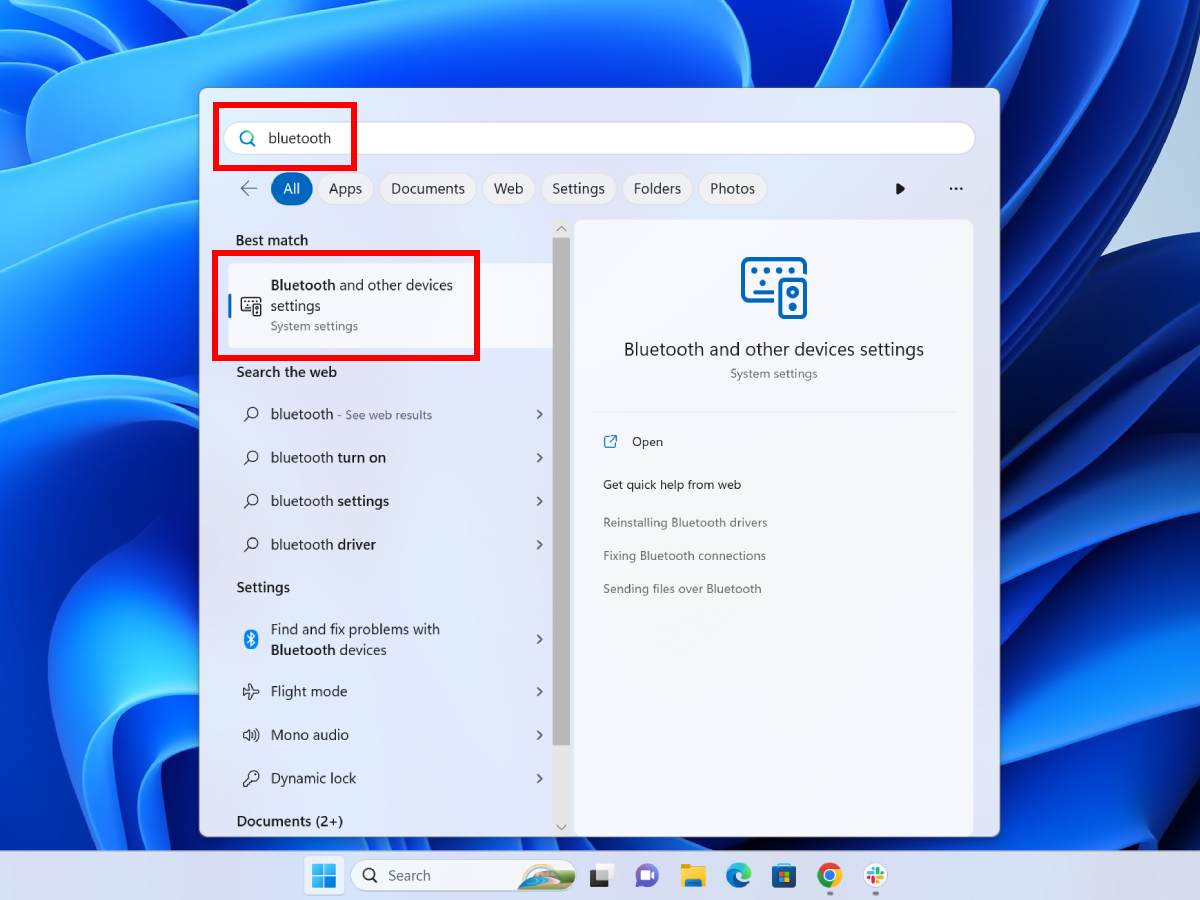
Task: Launch Microsoft Edge from taskbar
Action: (739, 876)
